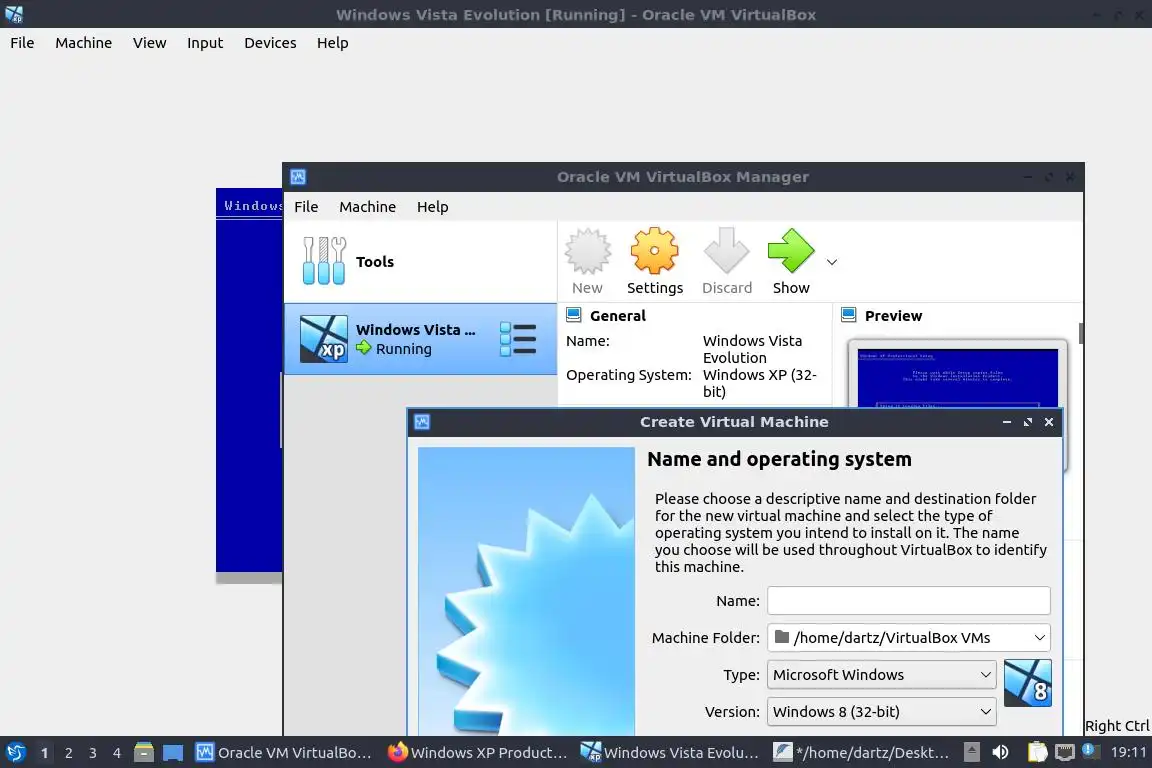Switch to Oracle VM VirtualBox taskbar entry
This screenshot has width=1152, height=768.
coord(284,753)
